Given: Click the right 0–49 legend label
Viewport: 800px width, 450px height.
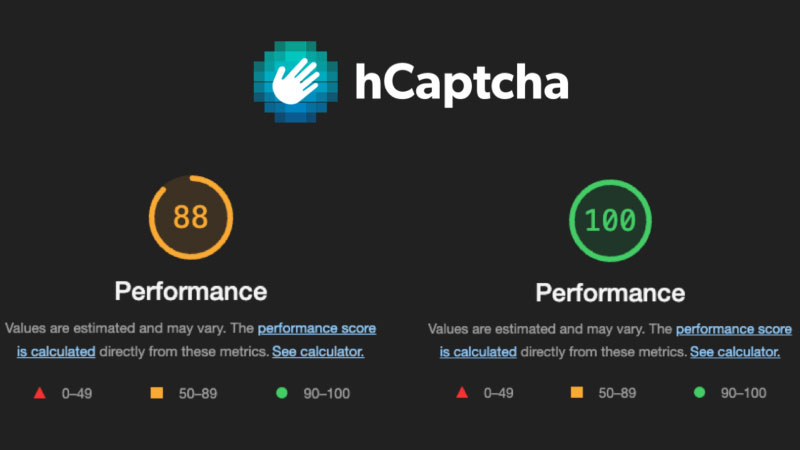Looking at the screenshot, I should coord(498,393).
